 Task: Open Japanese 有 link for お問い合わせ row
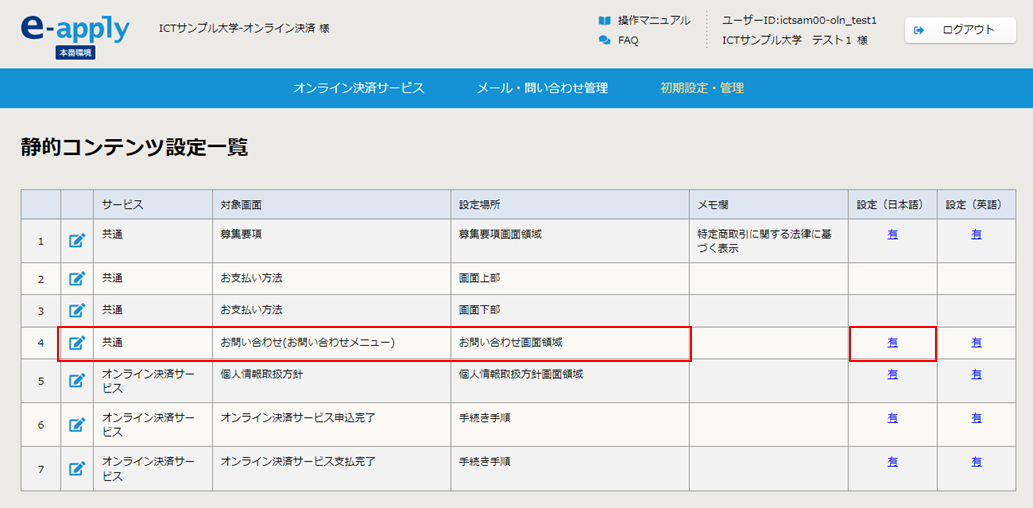coord(892,342)
